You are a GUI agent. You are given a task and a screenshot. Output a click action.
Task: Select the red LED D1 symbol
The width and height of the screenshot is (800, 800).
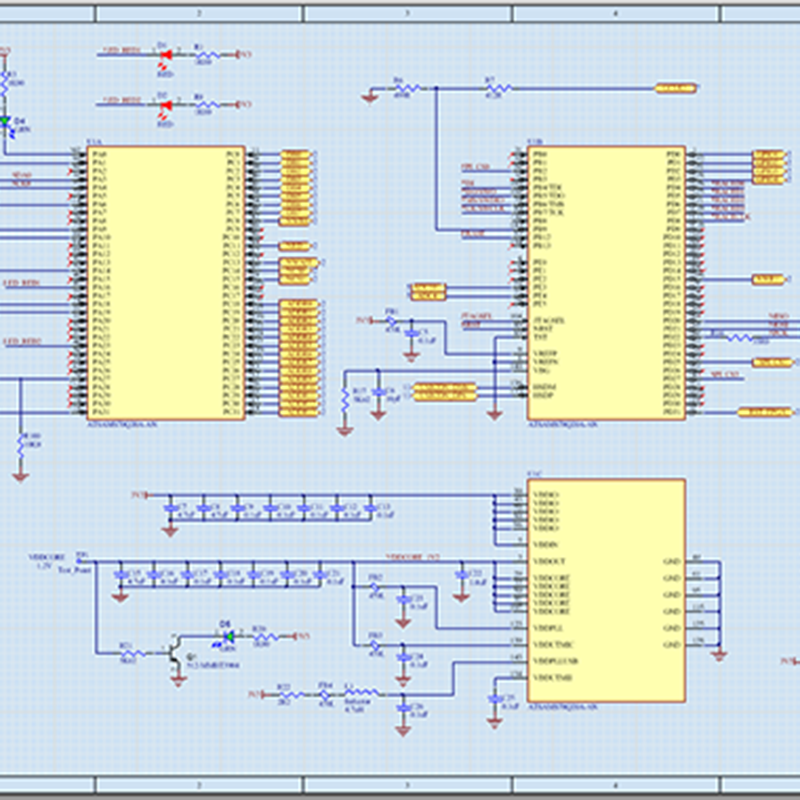[164, 53]
